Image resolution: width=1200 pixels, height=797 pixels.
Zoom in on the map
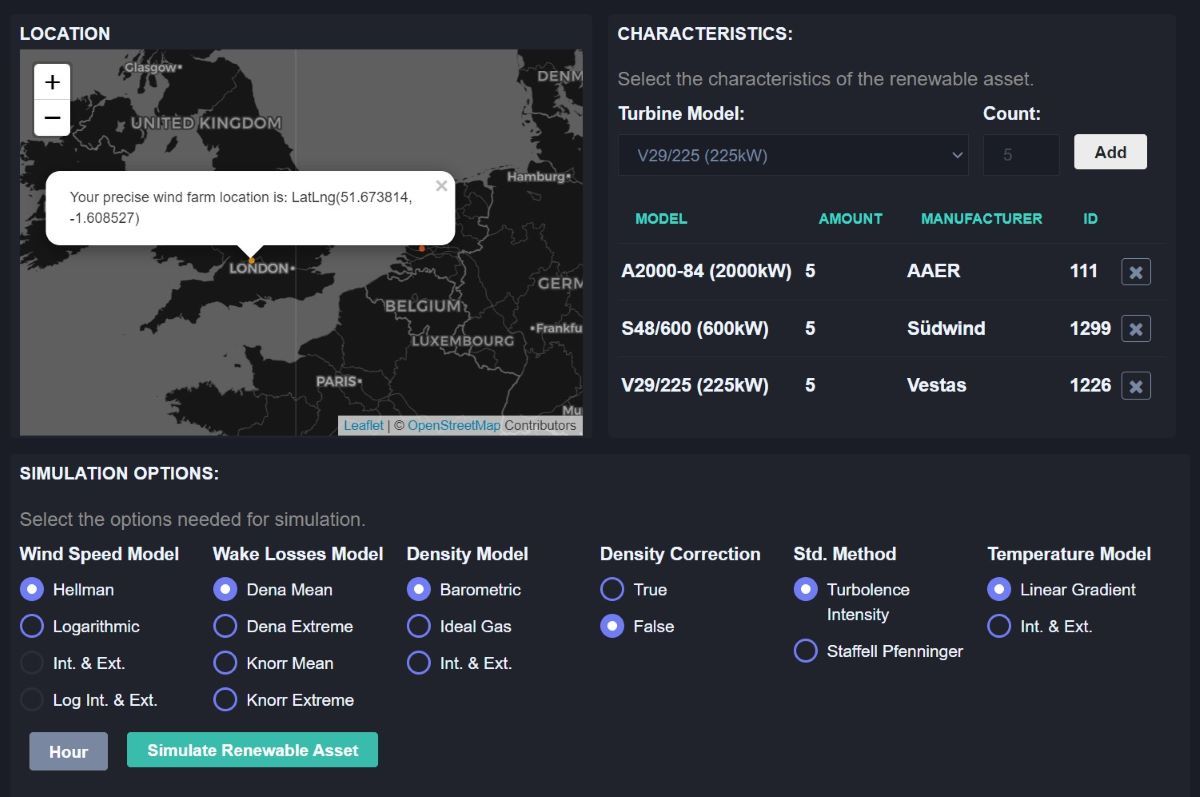pos(52,82)
